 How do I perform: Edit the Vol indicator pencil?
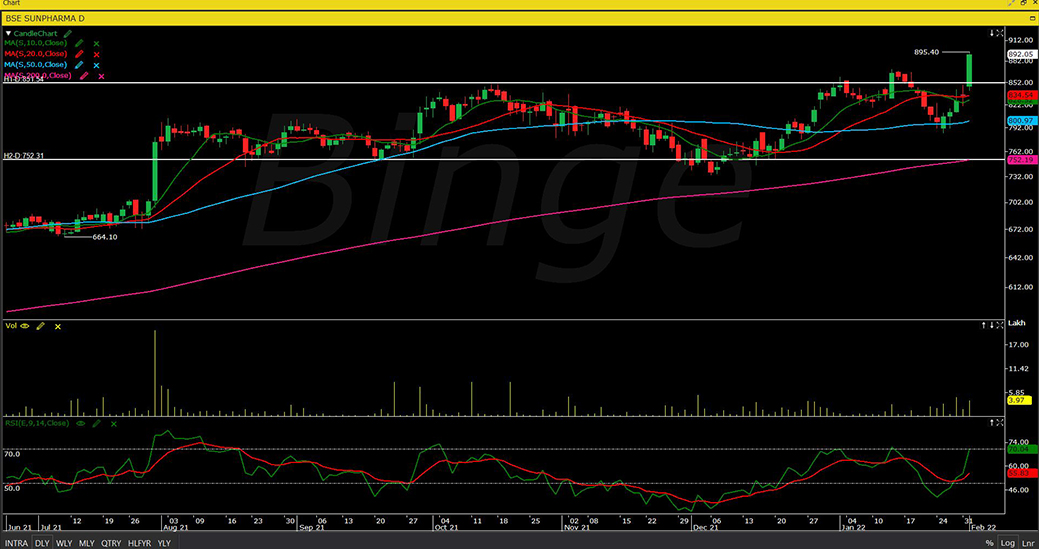[40, 326]
